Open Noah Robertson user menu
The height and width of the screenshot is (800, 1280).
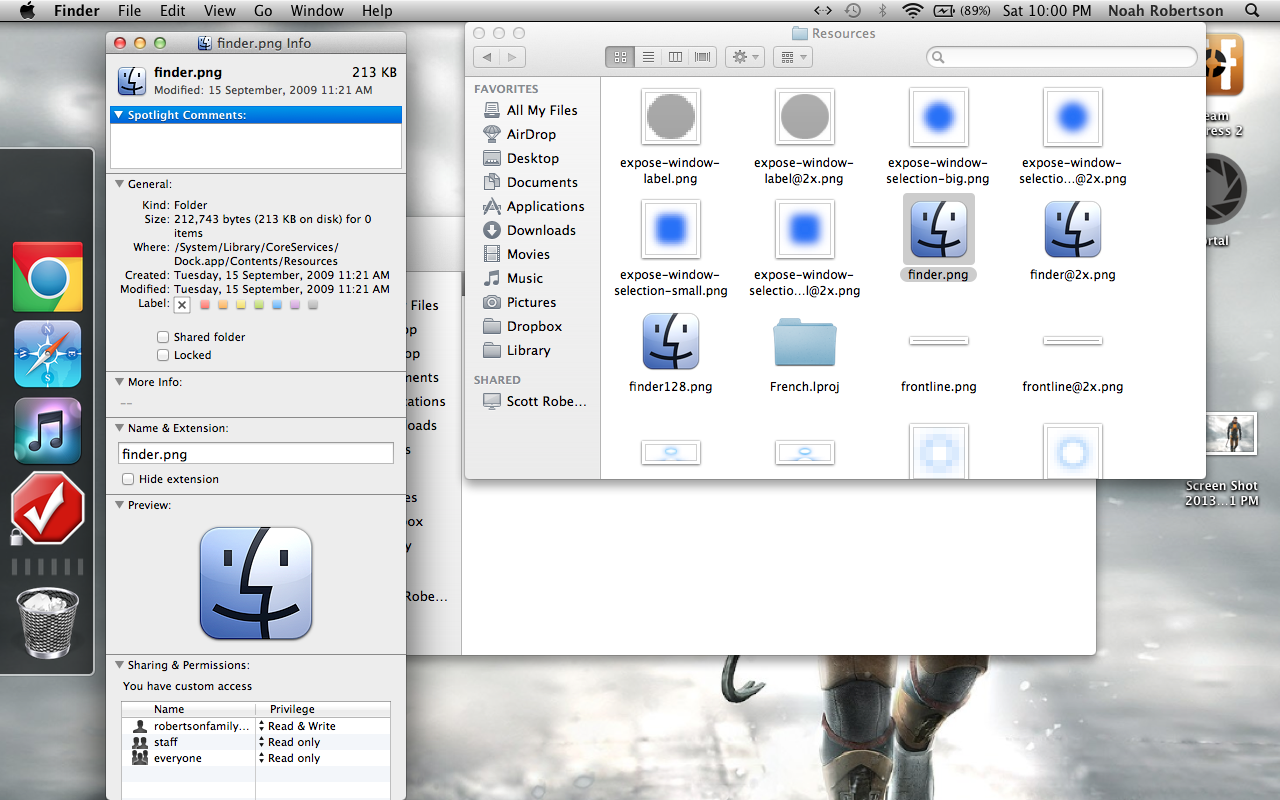pyautogui.click(x=1165, y=11)
